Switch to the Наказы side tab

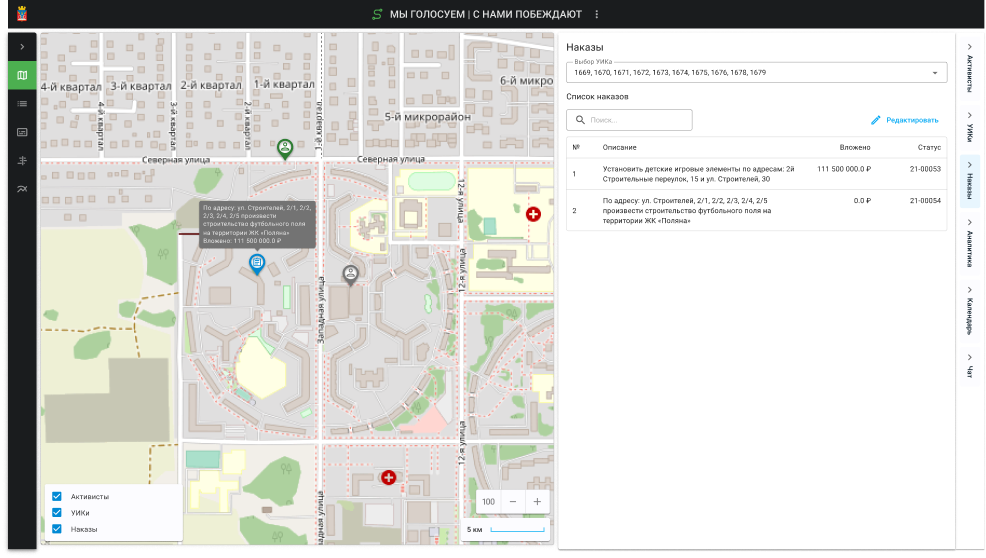point(970,181)
